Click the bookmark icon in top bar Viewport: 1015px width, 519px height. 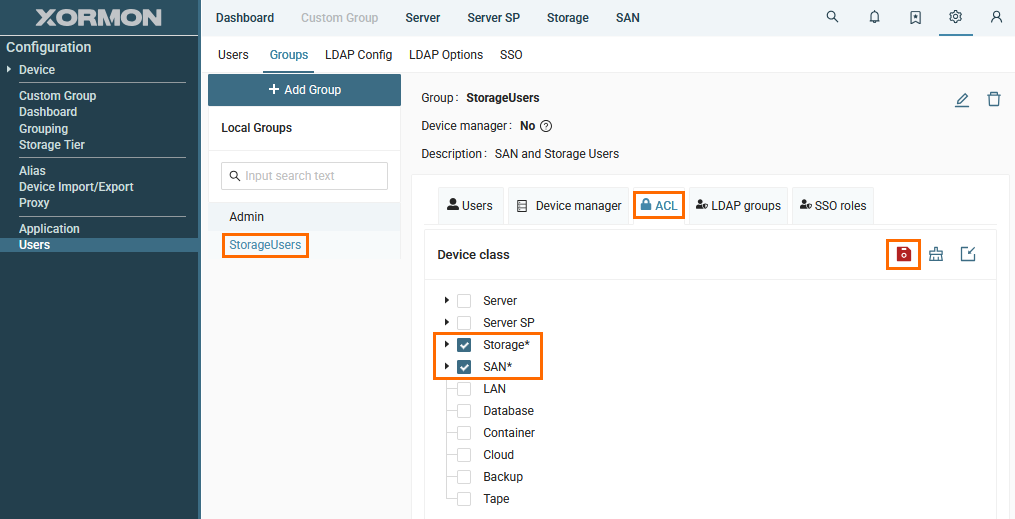(915, 17)
